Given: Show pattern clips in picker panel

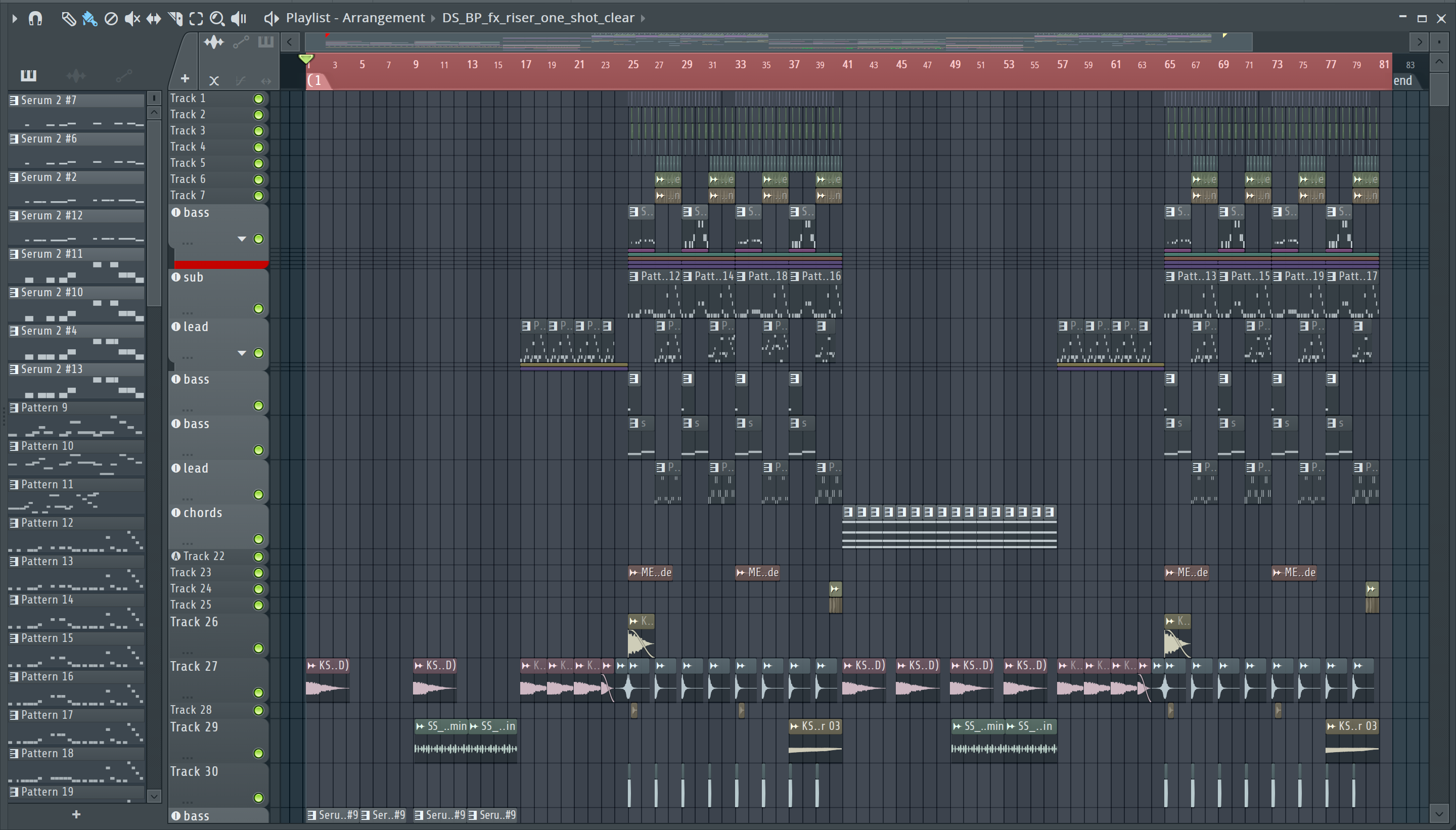Looking at the screenshot, I should click(28, 75).
